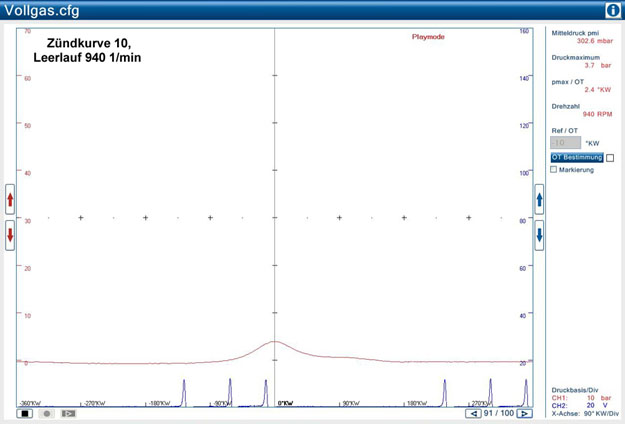
Task: Open the info icon in title bar
Action: point(612,10)
